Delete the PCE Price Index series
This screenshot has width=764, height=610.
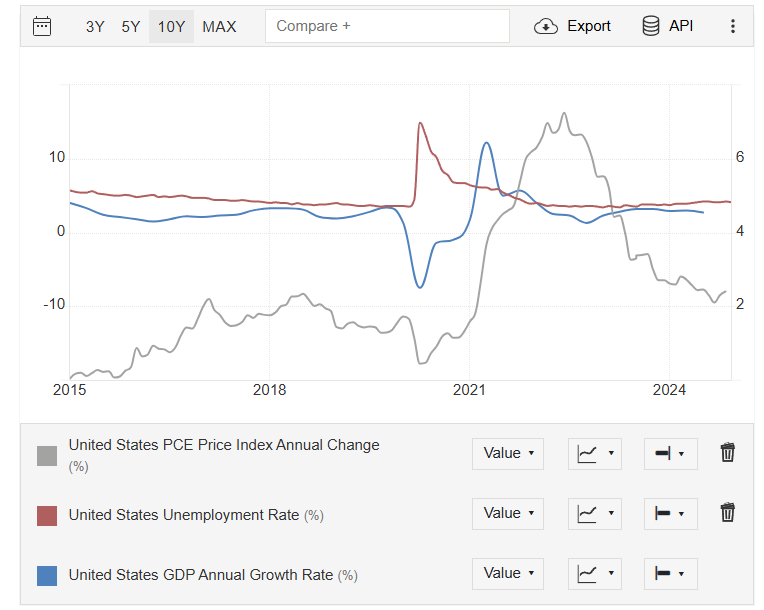click(x=727, y=453)
